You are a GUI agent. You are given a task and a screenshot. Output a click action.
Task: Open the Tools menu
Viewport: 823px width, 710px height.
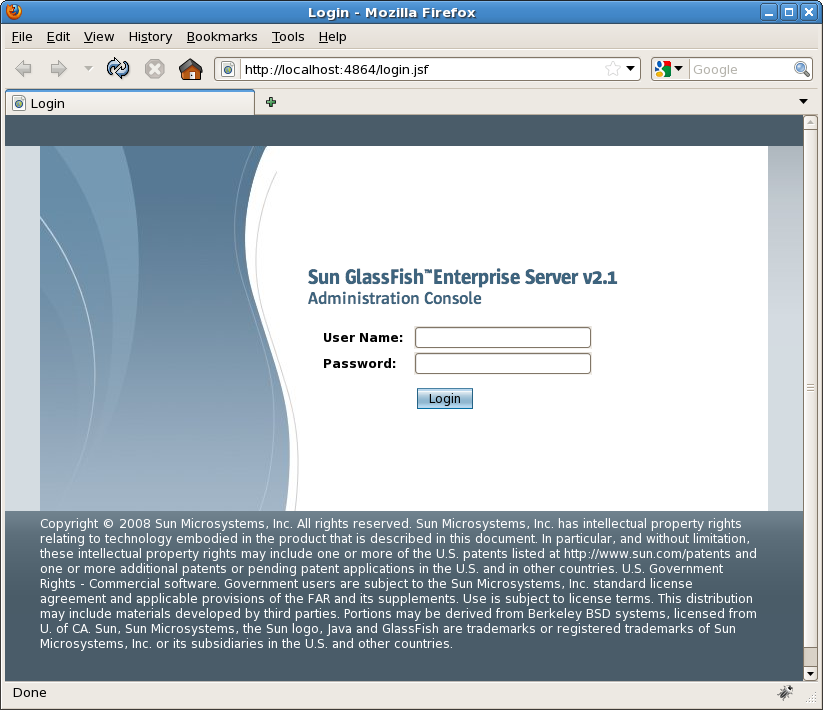pyautogui.click(x=288, y=37)
